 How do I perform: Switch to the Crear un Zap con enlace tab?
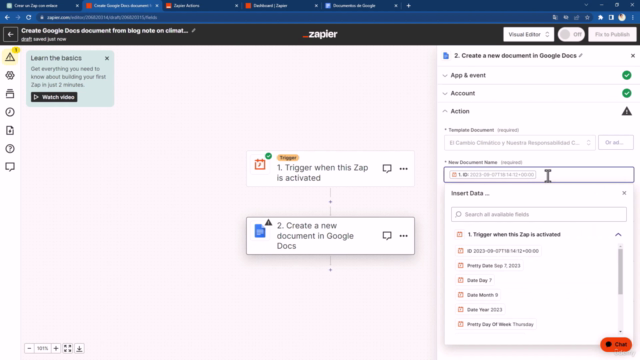[x=42, y=6]
